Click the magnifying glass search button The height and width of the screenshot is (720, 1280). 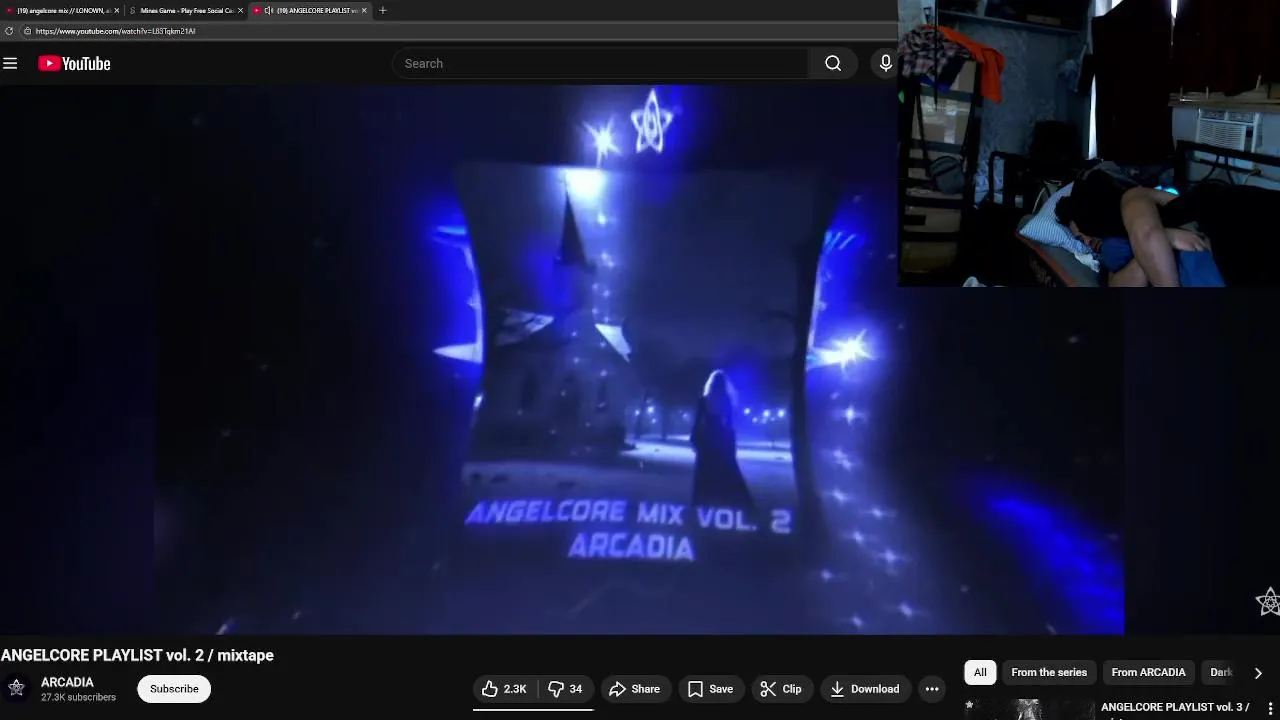(x=833, y=63)
